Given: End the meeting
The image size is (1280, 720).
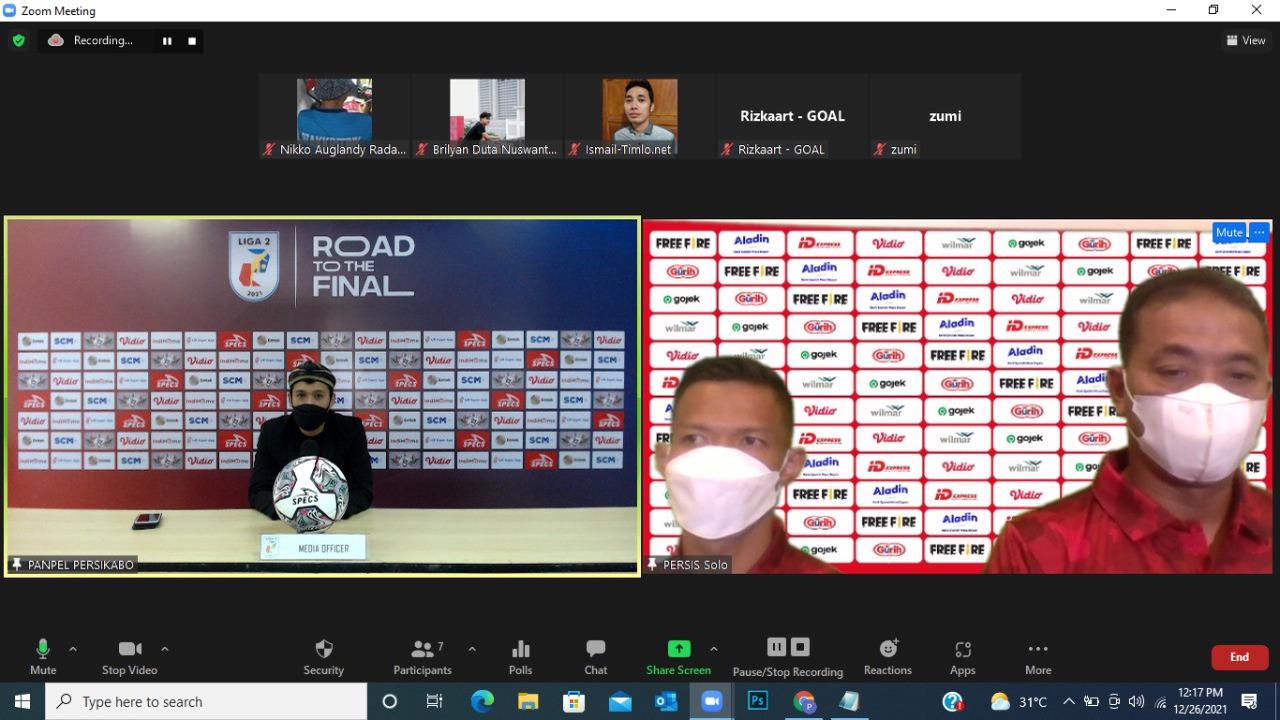Looking at the screenshot, I should 1239,657.
